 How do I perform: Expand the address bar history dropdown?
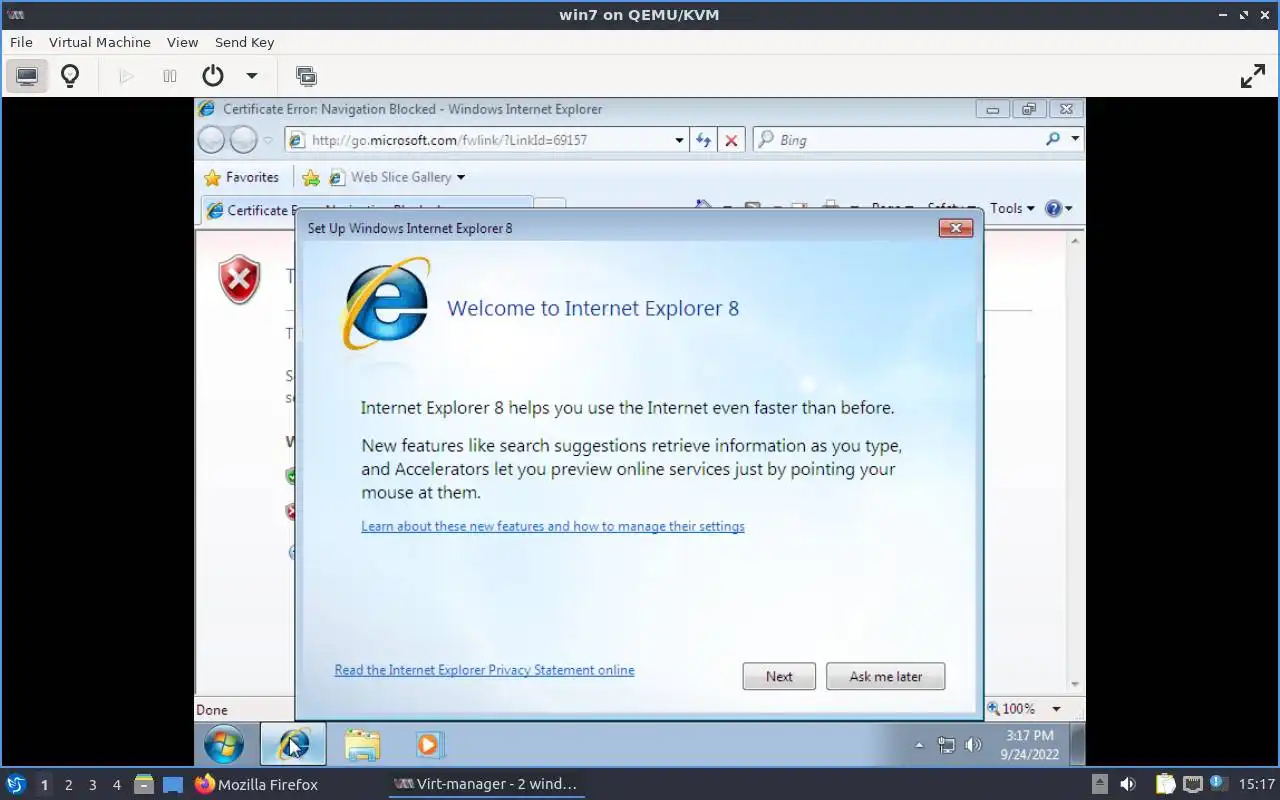(x=679, y=140)
